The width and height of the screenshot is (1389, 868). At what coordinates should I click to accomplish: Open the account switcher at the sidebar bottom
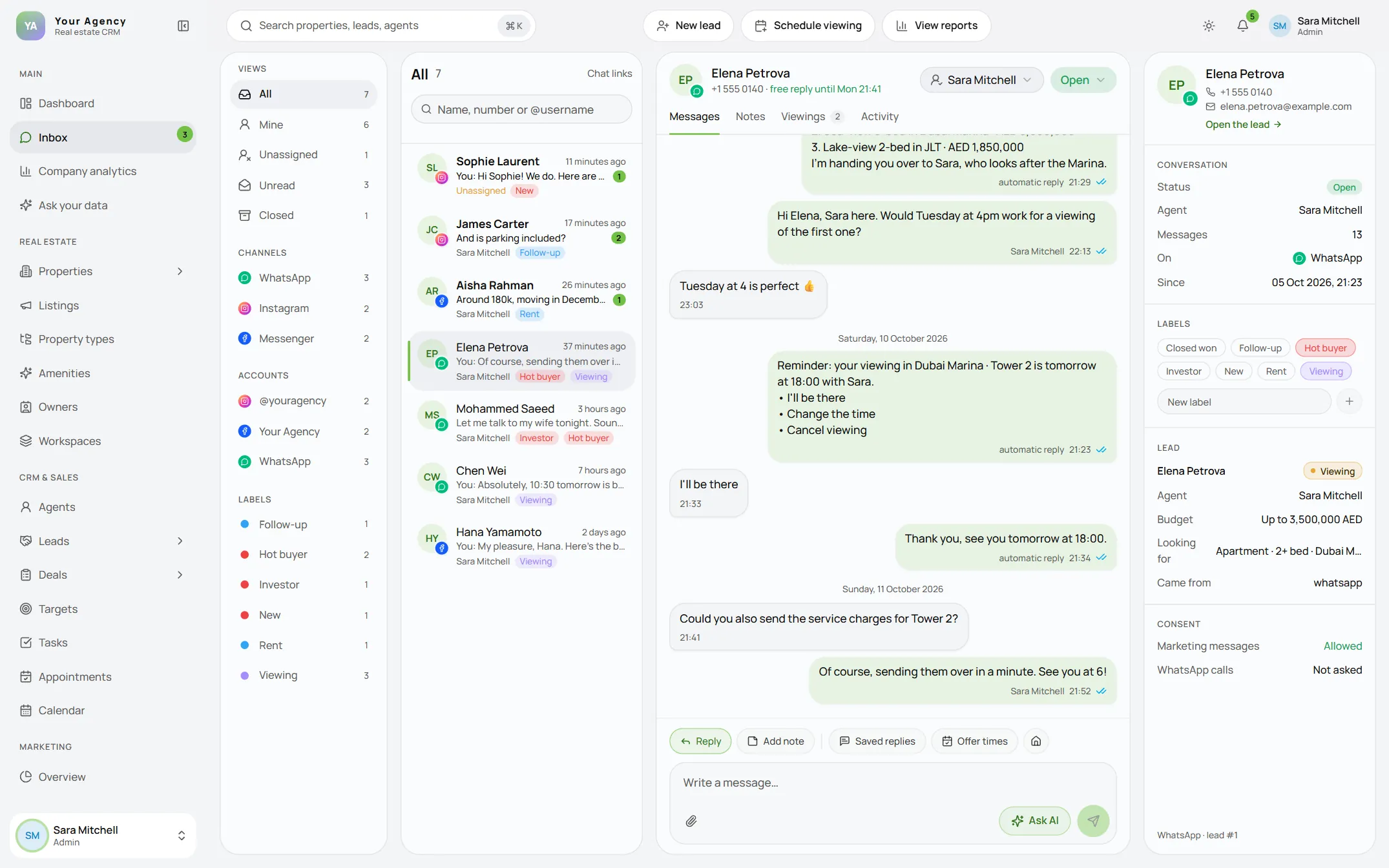tap(103, 835)
